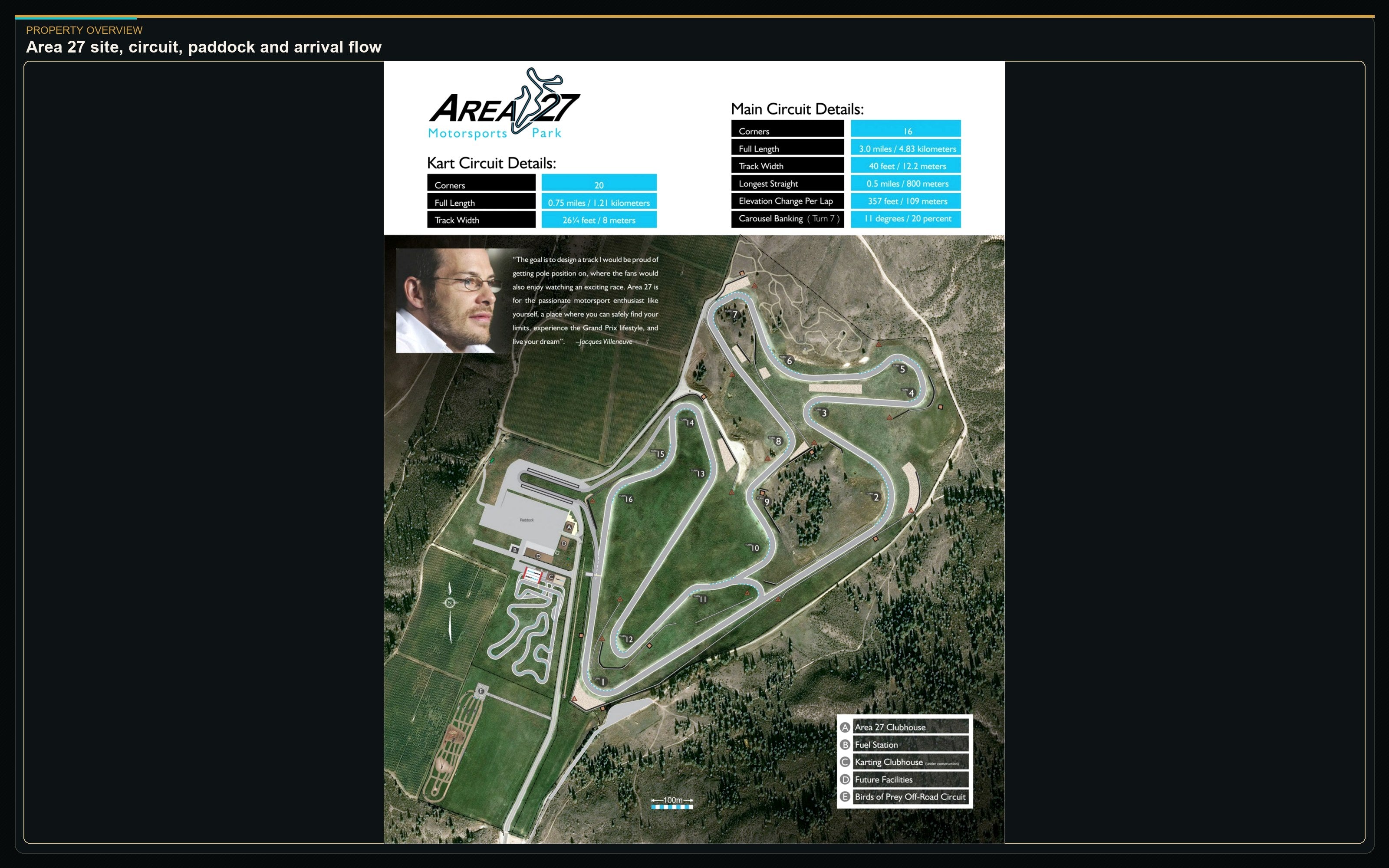
Task: Click the Turn 8 marker on the circuit
Action: click(777, 441)
